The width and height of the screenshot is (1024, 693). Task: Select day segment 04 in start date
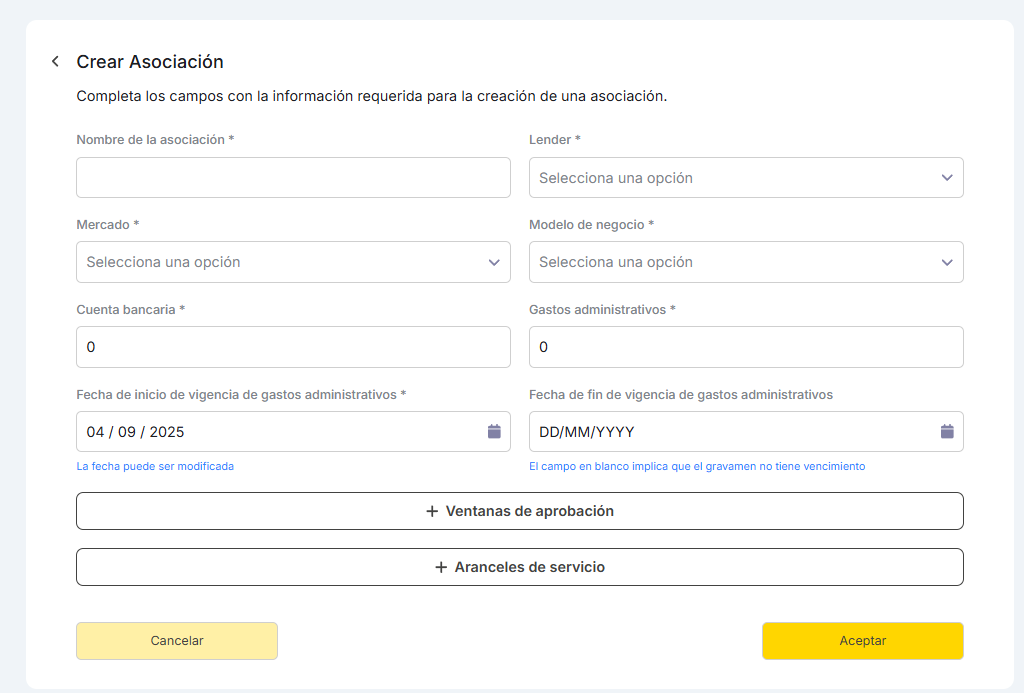(95, 432)
